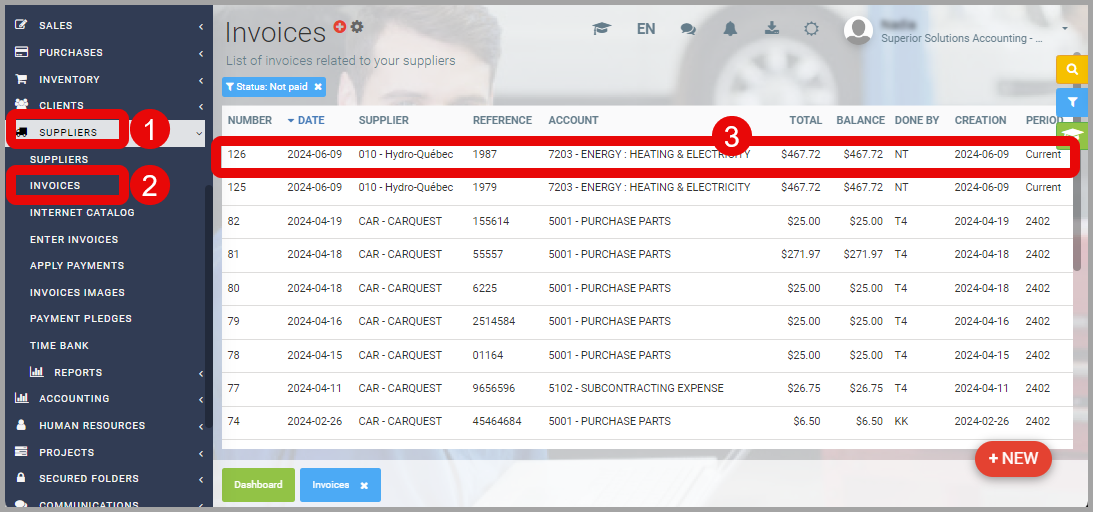Open the chat messages icon

tap(688, 29)
